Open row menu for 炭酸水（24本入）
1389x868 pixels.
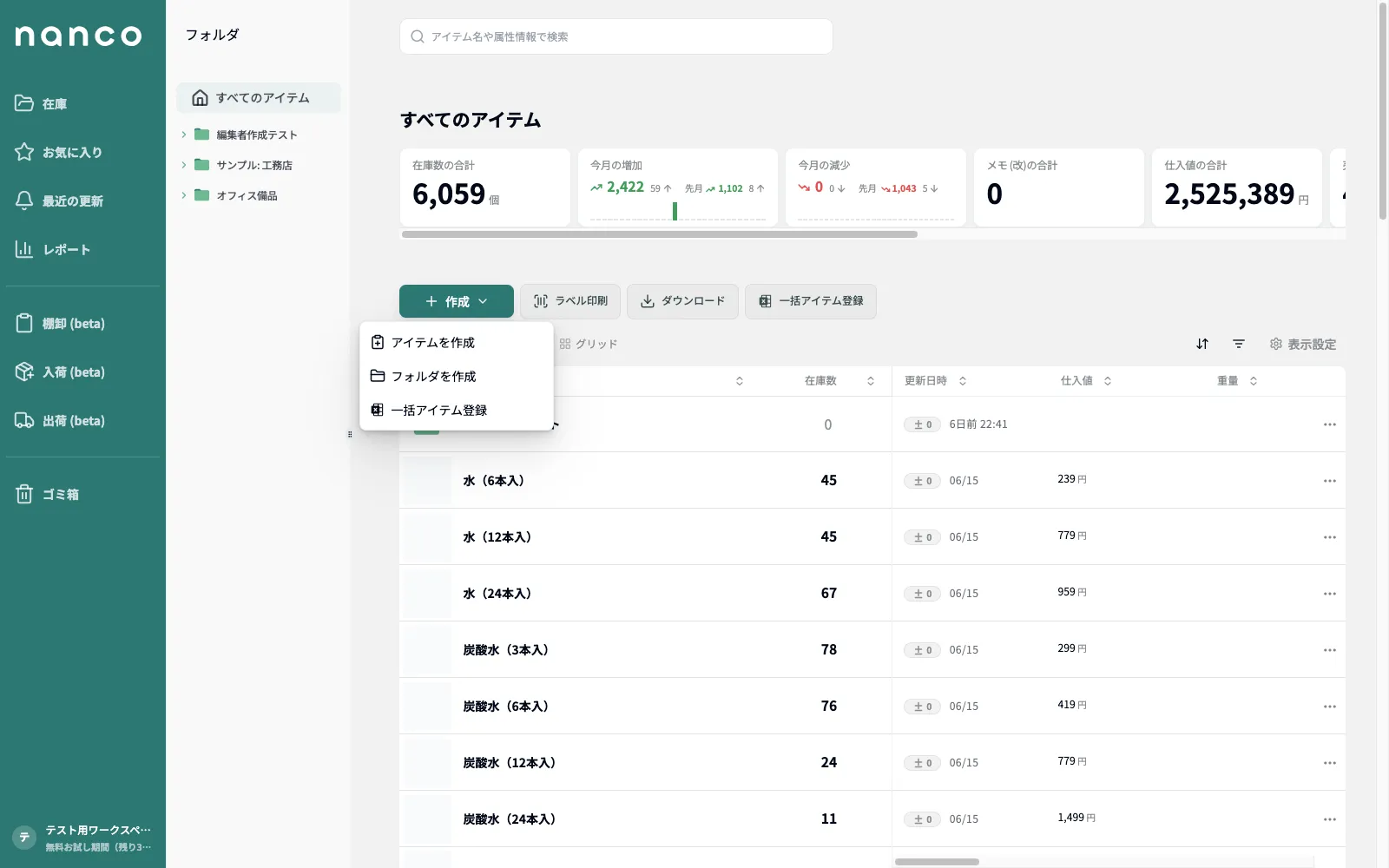point(1330,819)
